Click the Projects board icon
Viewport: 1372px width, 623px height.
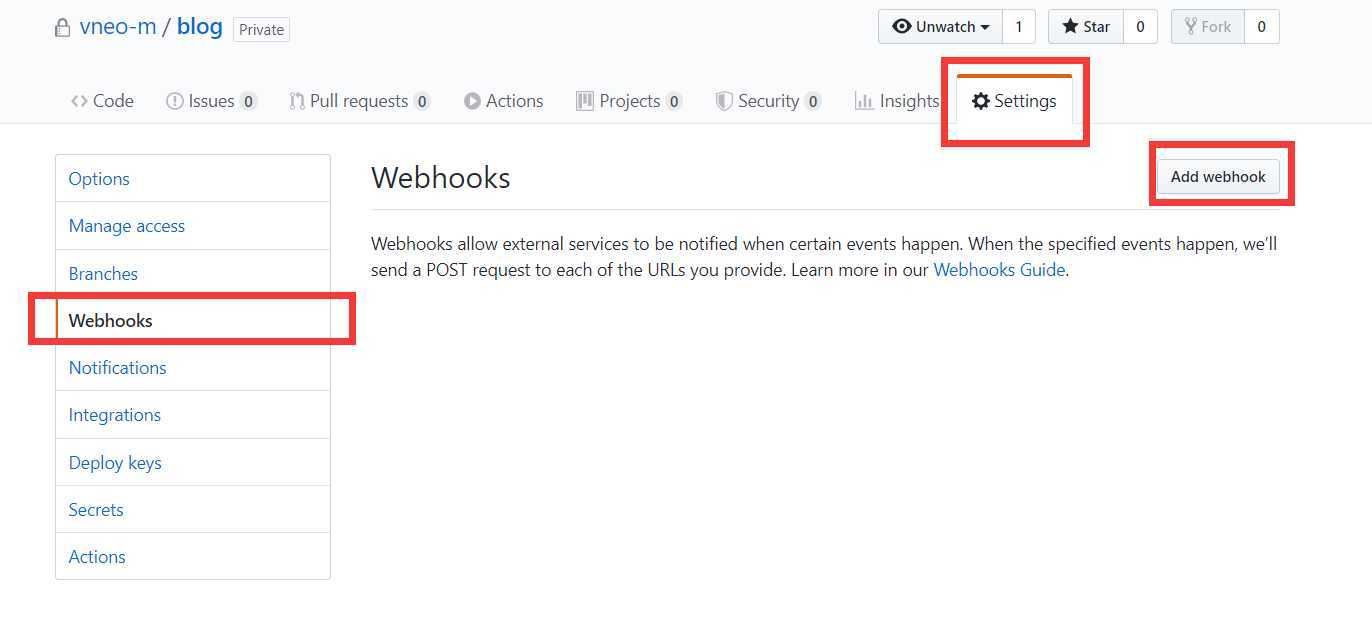[x=585, y=101]
